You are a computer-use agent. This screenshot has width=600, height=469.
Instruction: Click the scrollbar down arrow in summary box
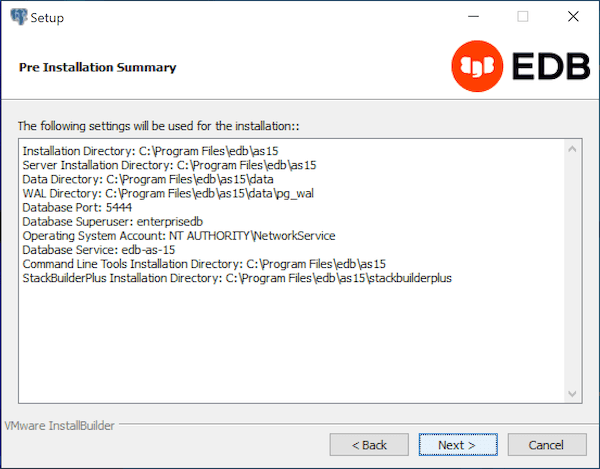[573, 394]
